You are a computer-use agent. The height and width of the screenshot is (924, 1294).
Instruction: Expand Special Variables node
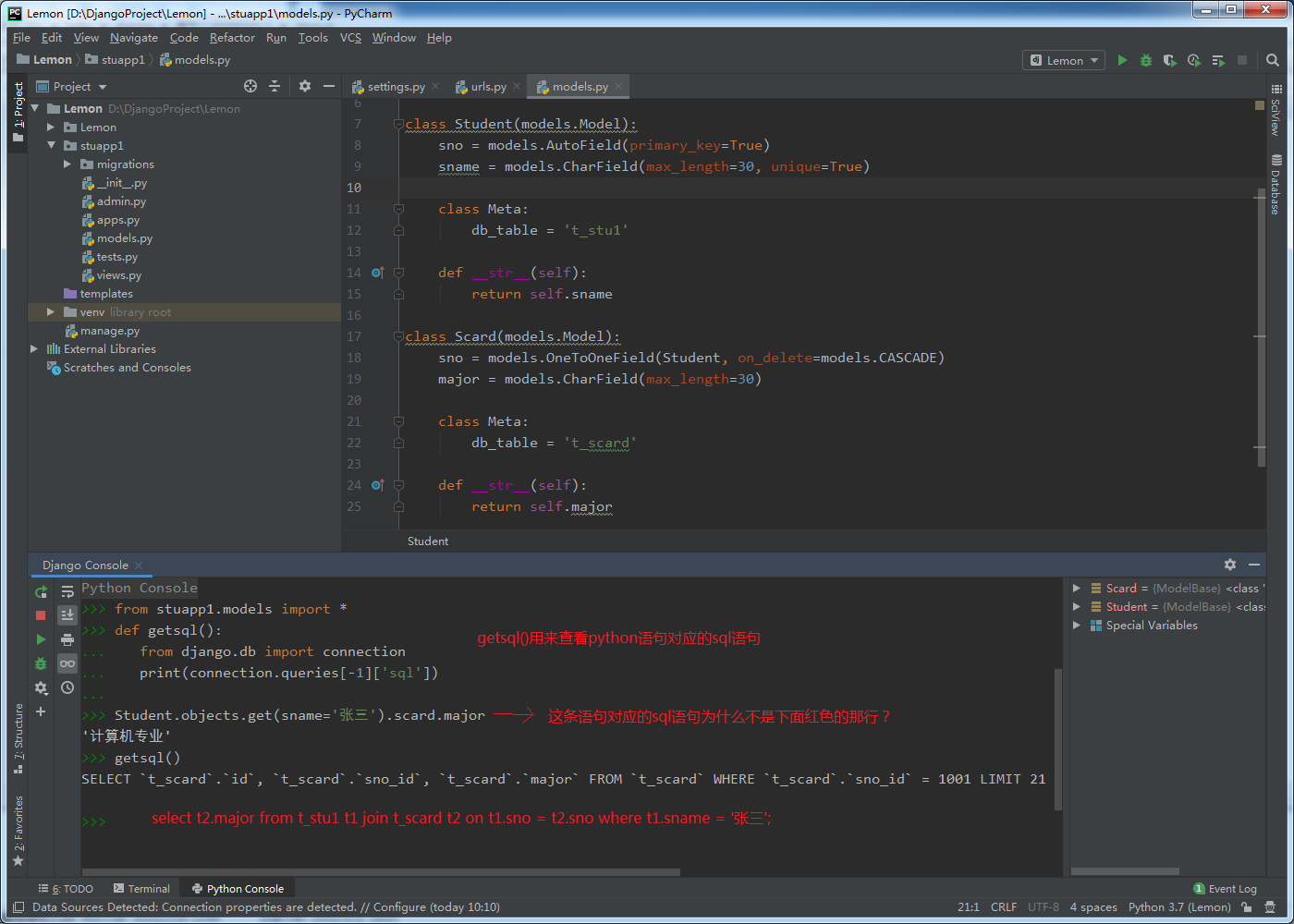1077,626
